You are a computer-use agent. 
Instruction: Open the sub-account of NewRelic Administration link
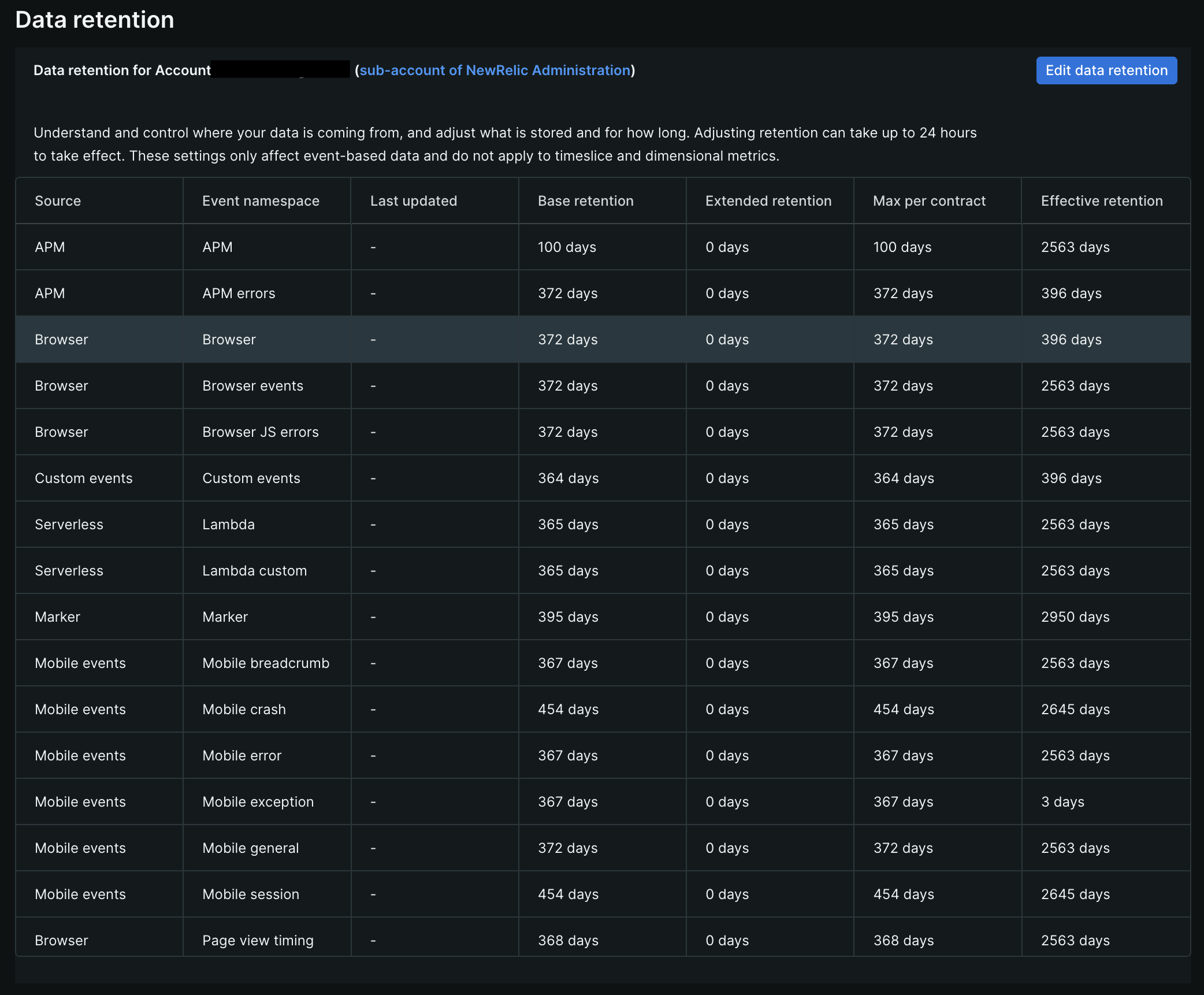495,70
